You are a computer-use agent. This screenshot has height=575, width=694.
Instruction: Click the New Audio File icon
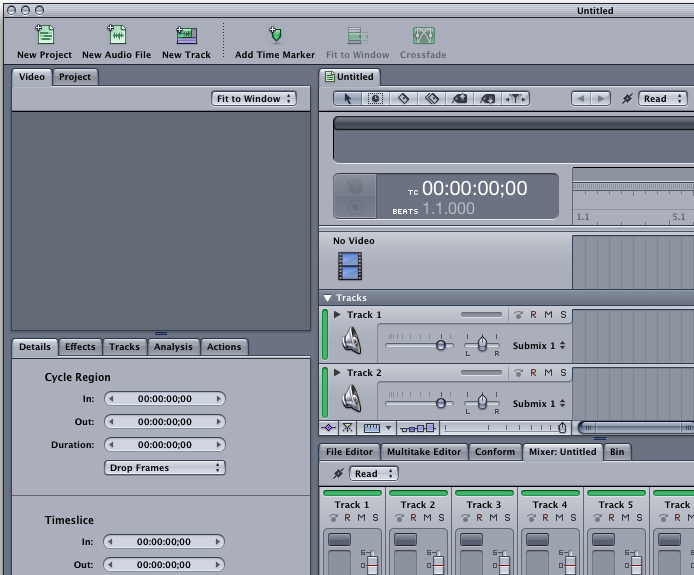click(x=116, y=36)
